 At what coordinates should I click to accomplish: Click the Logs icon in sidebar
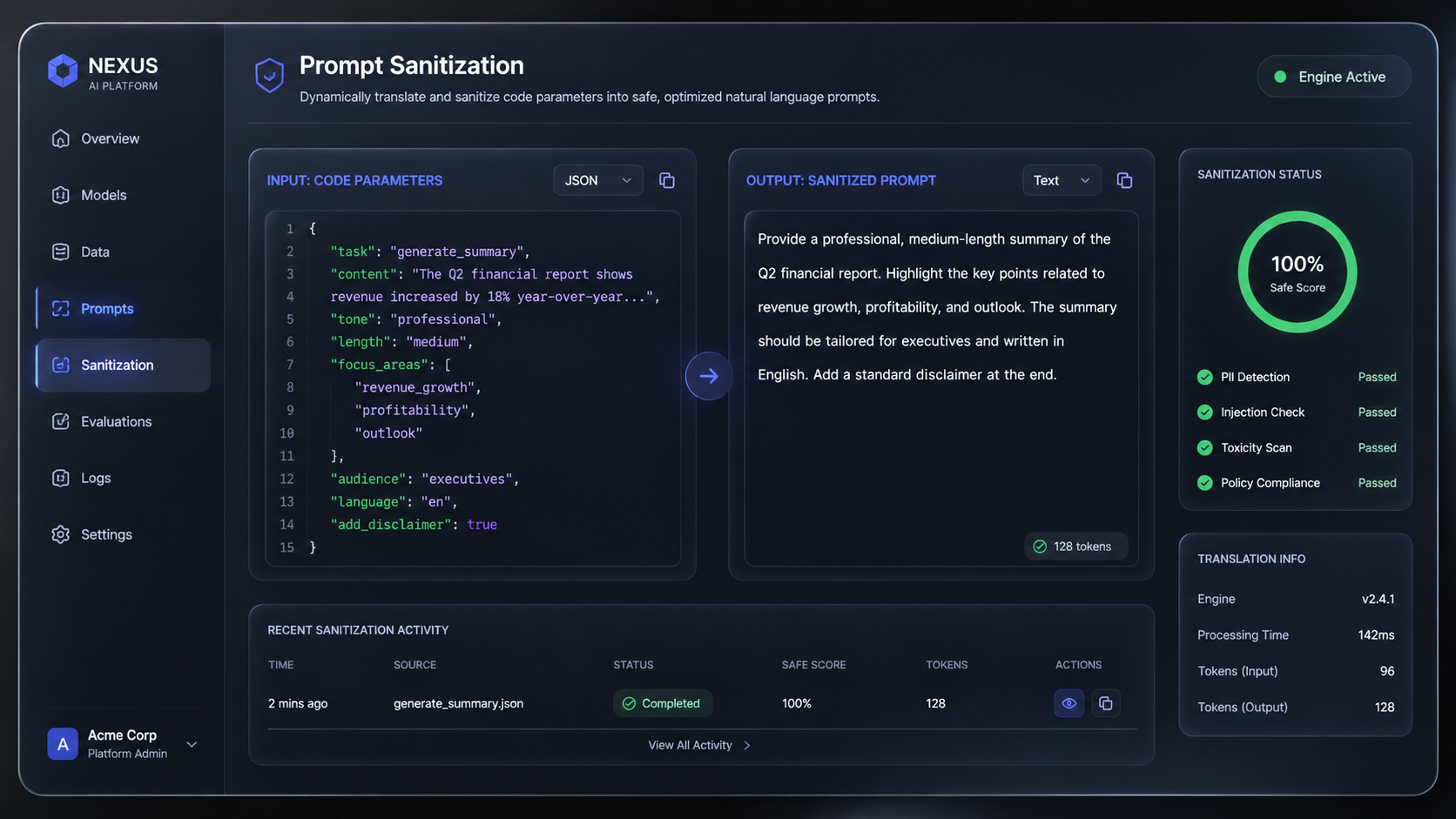pos(61,478)
